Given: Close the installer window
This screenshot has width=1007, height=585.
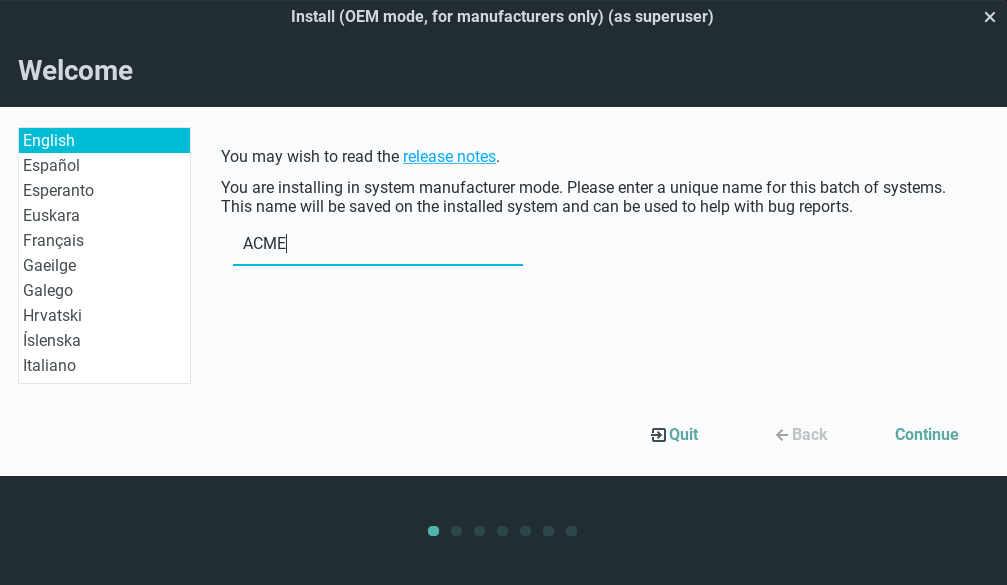Looking at the screenshot, I should coord(990,17).
